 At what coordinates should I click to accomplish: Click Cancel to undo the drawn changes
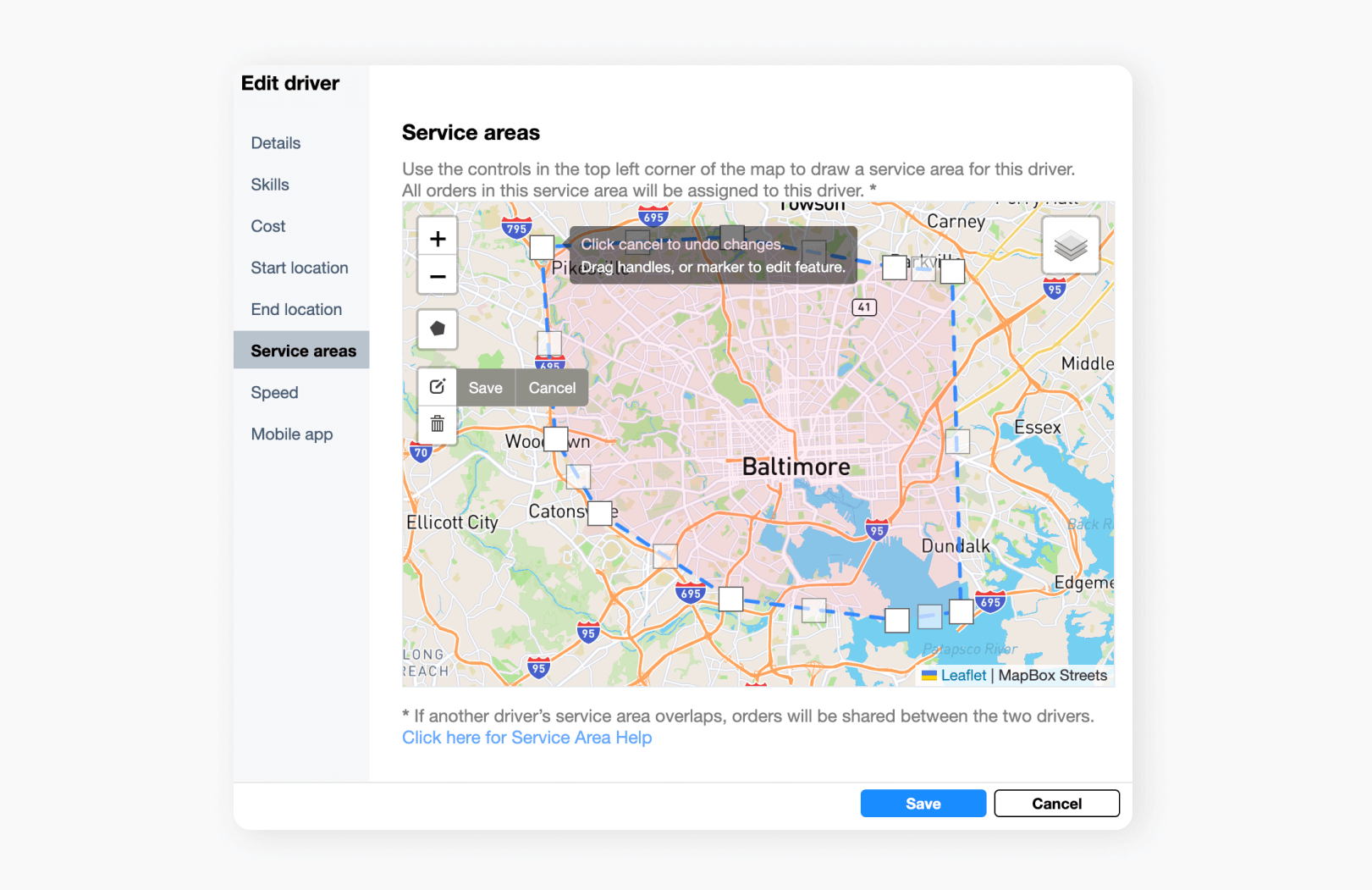(551, 387)
